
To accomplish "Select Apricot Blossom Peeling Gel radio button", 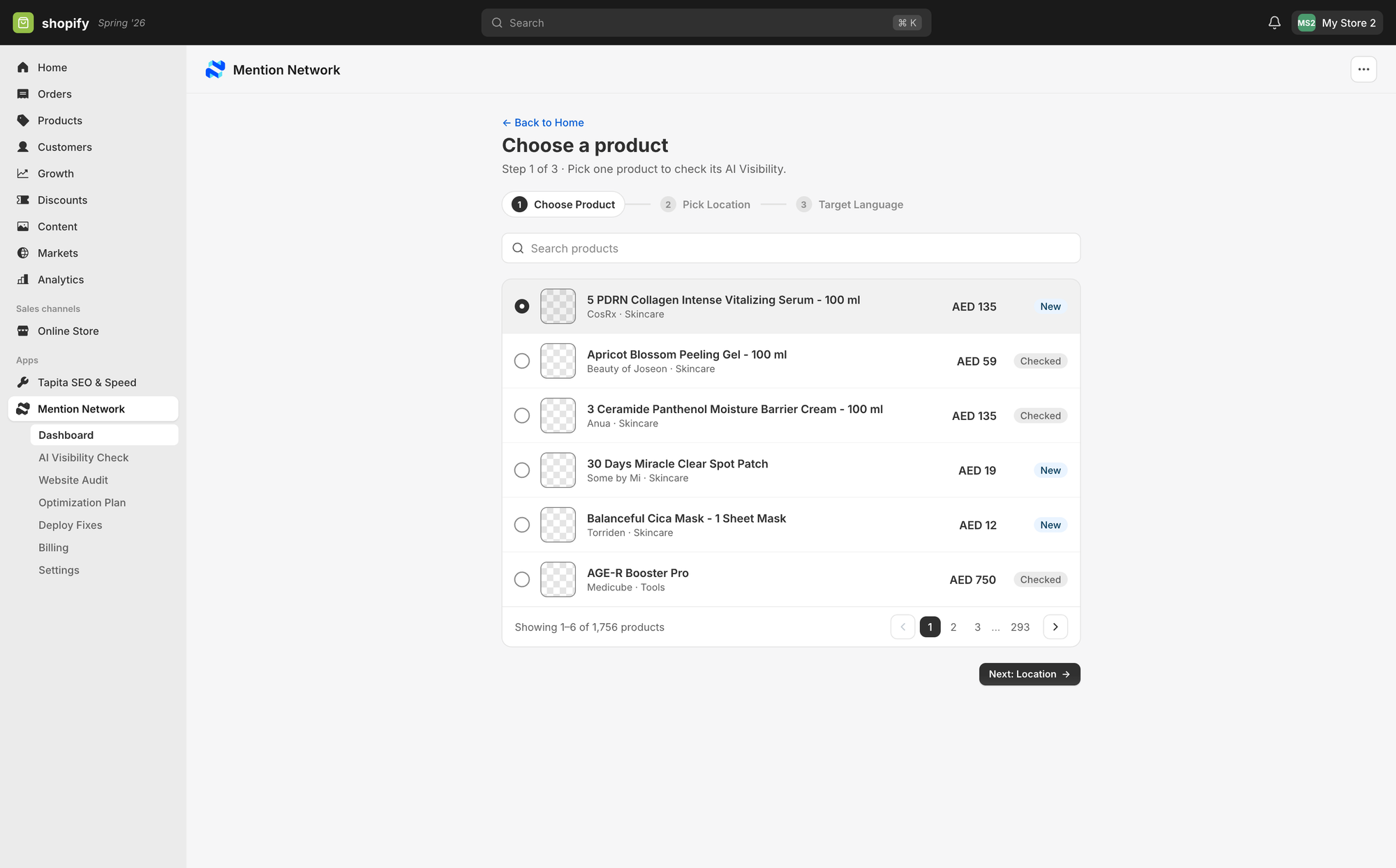I will tap(522, 361).
